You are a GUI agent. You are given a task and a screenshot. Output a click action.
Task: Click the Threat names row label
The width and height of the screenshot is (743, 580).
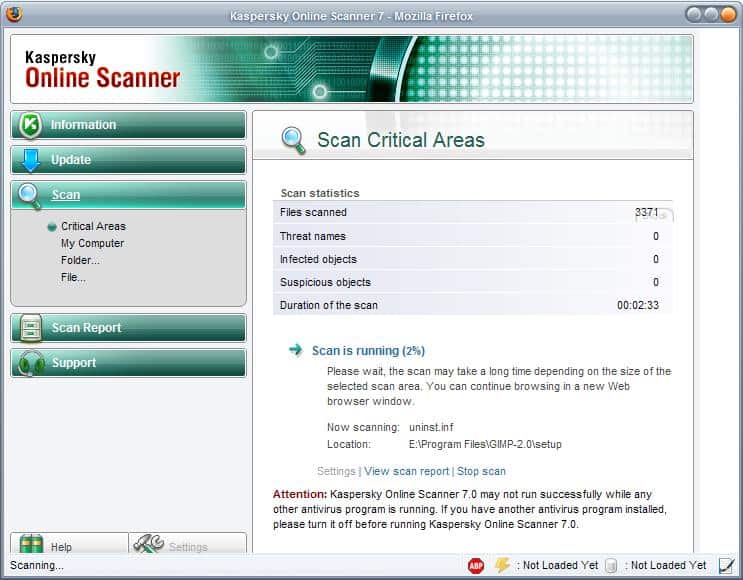point(313,236)
